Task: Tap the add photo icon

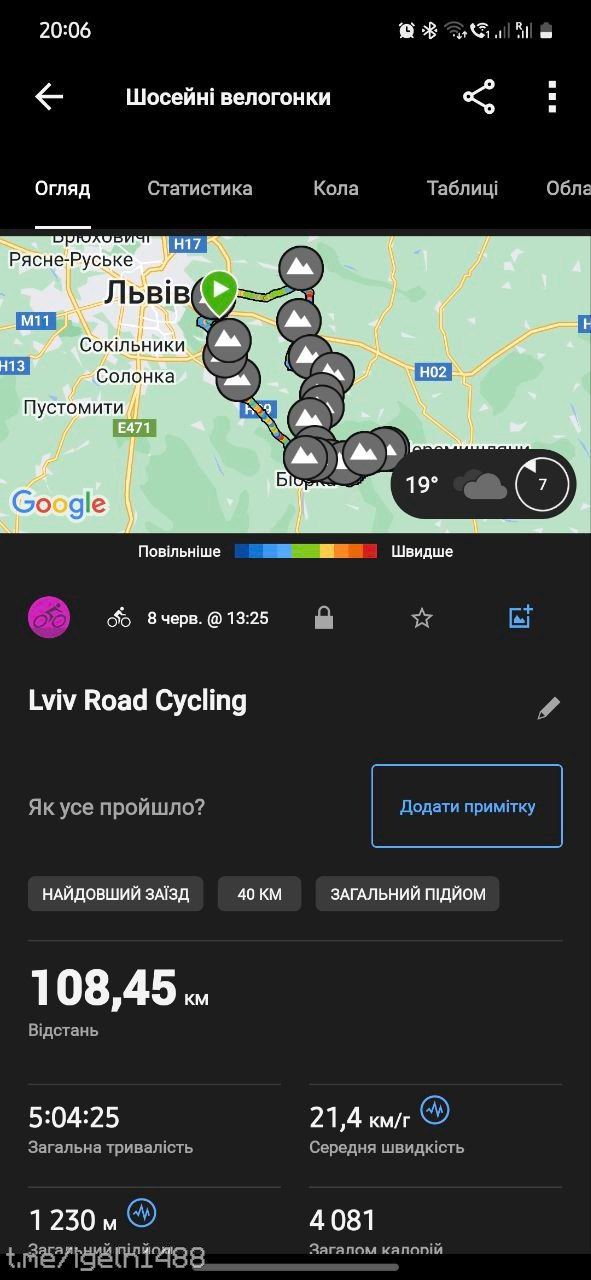Action: point(521,617)
